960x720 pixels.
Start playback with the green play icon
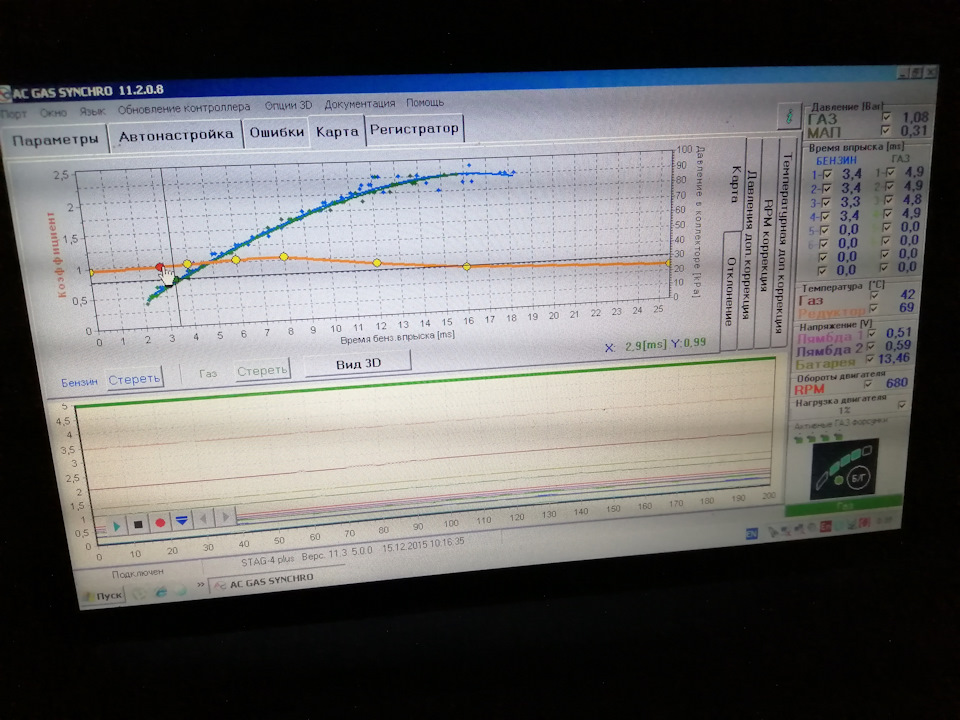click(116, 525)
